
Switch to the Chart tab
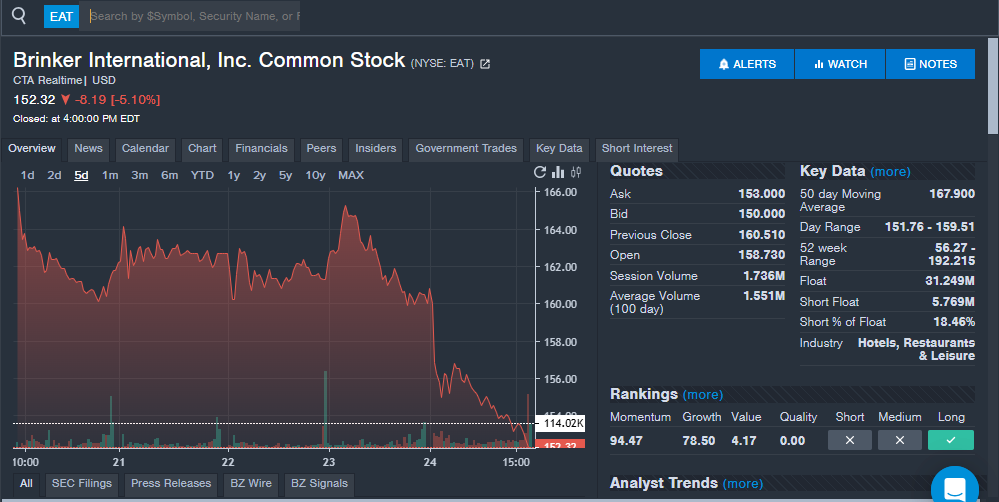click(202, 148)
